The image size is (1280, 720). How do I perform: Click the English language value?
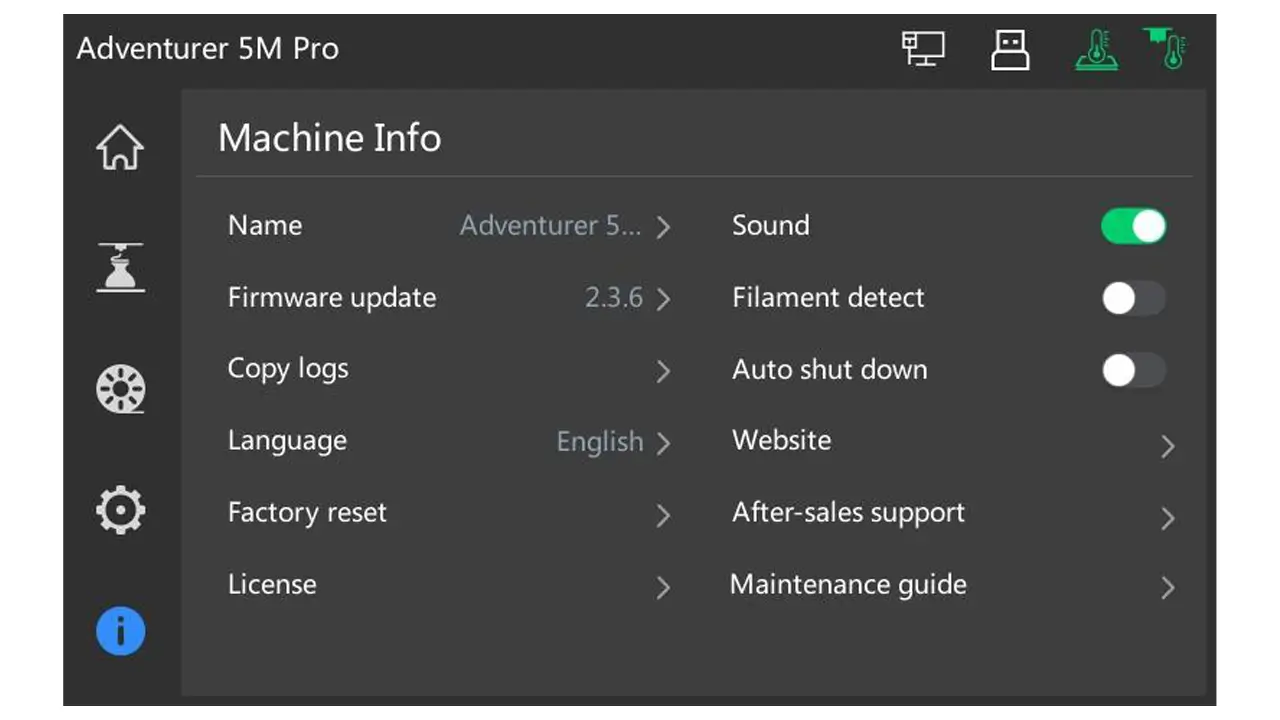tap(600, 442)
